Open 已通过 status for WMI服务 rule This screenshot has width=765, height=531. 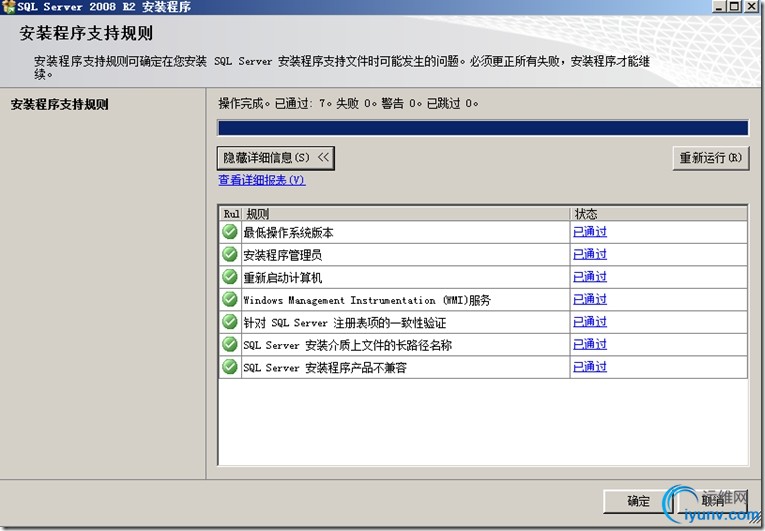coord(590,299)
